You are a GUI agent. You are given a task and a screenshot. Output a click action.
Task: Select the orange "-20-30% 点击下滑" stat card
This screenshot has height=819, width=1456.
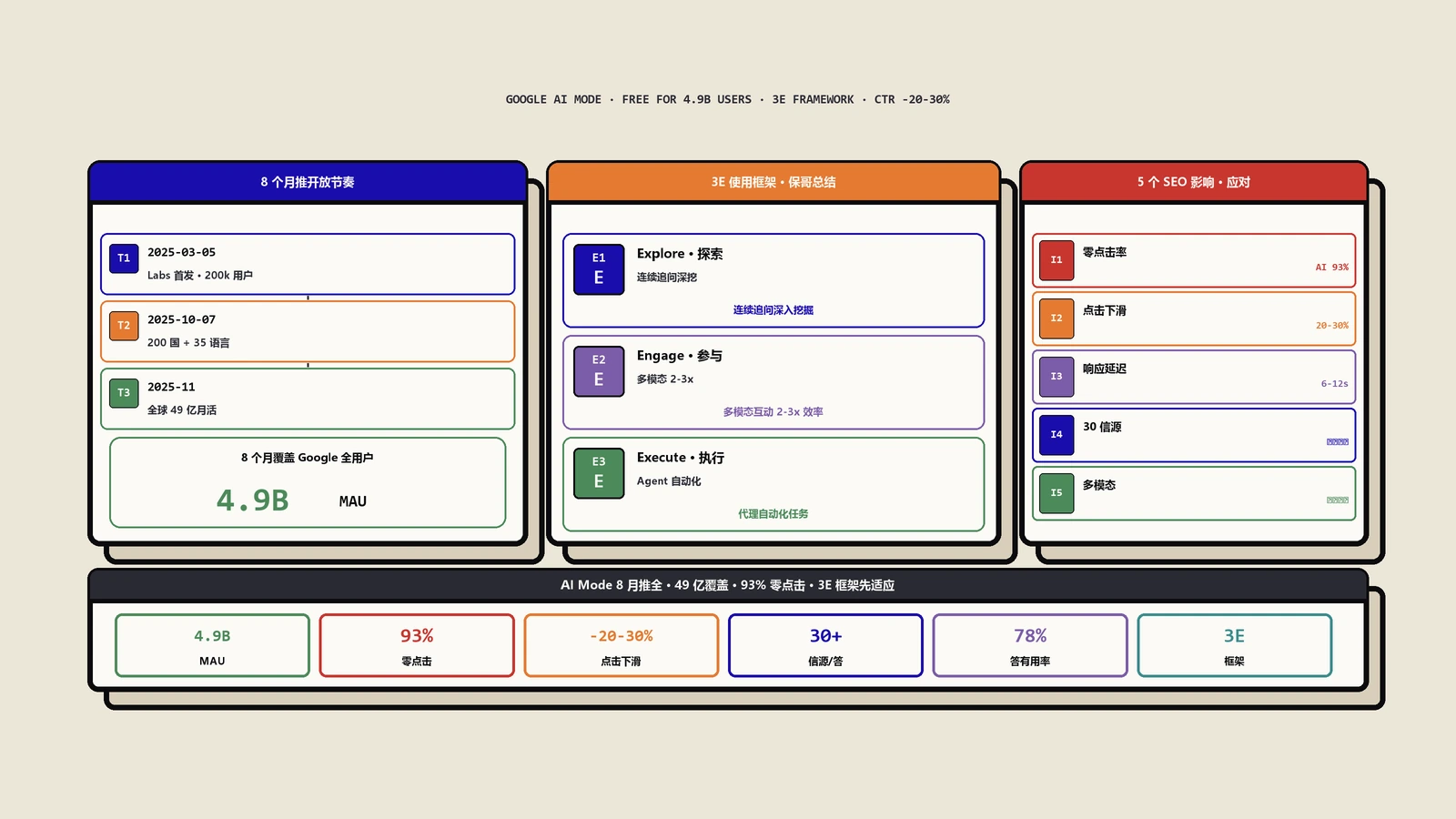click(x=622, y=645)
